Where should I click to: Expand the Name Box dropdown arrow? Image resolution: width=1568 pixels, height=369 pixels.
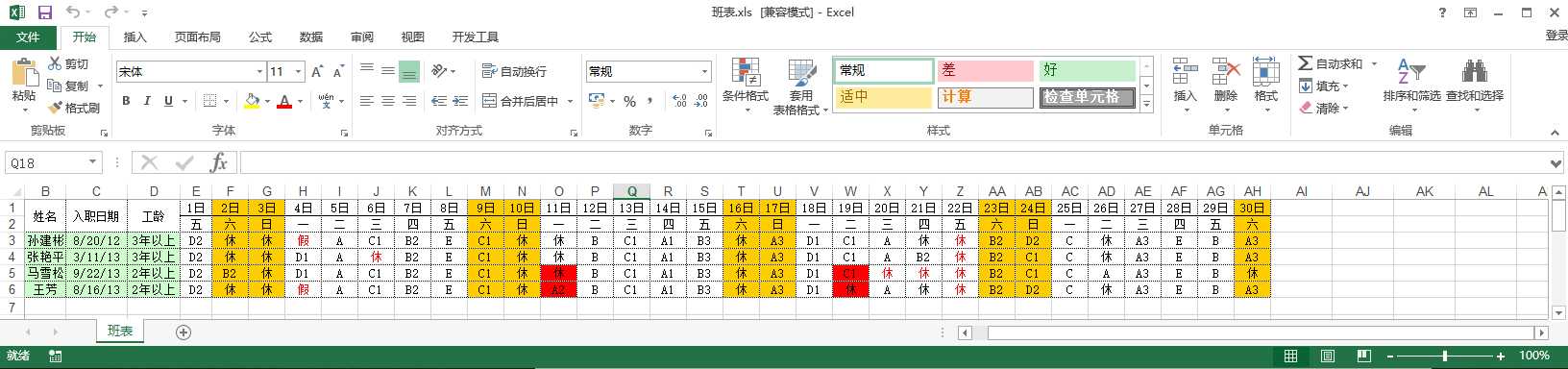[93, 162]
